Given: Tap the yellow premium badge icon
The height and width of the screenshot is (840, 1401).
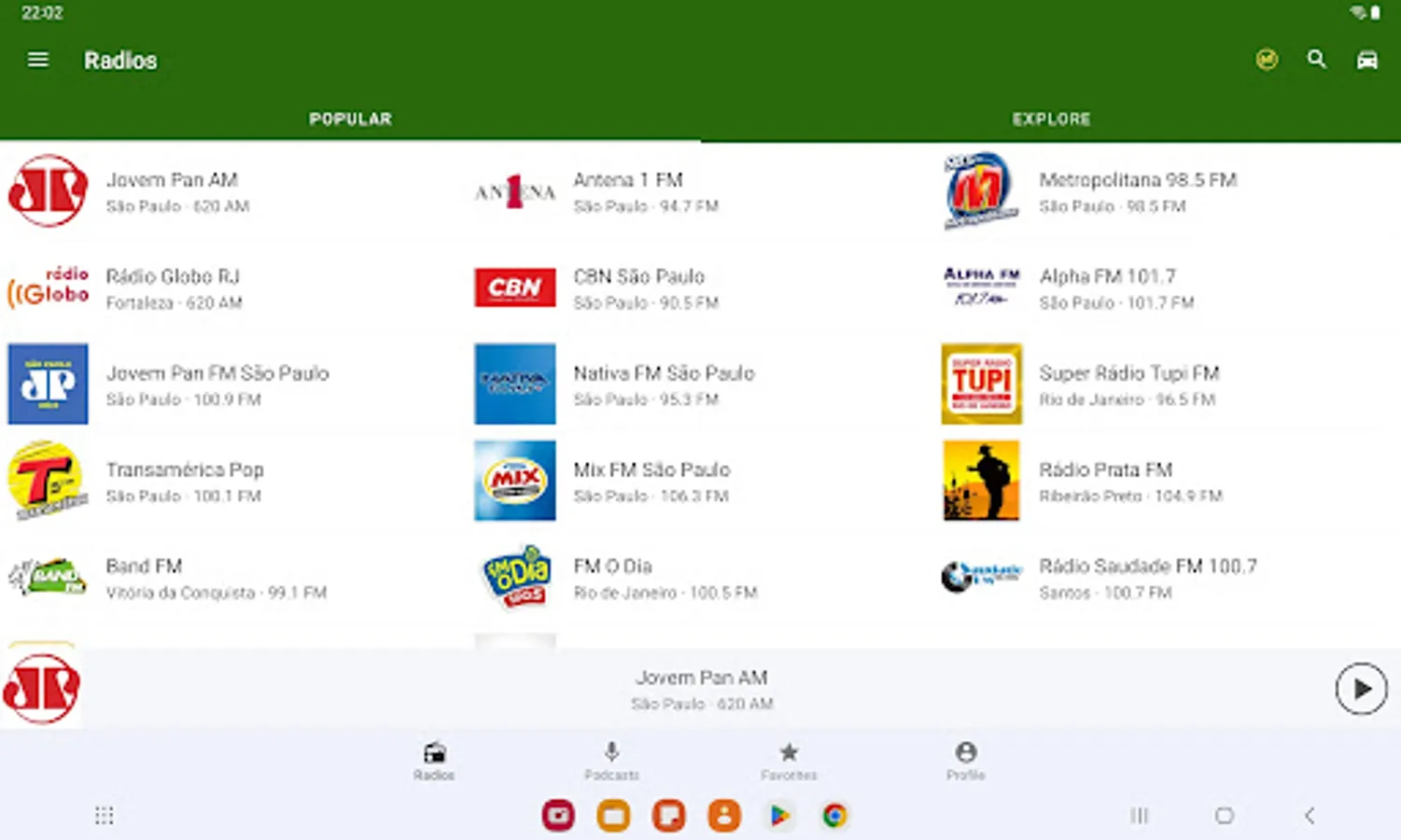Looking at the screenshot, I should click(x=1267, y=60).
